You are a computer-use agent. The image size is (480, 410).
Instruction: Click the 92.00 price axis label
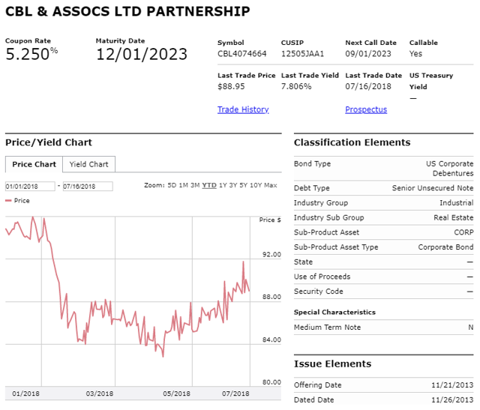pyautogui.click(x=272, y=255)
